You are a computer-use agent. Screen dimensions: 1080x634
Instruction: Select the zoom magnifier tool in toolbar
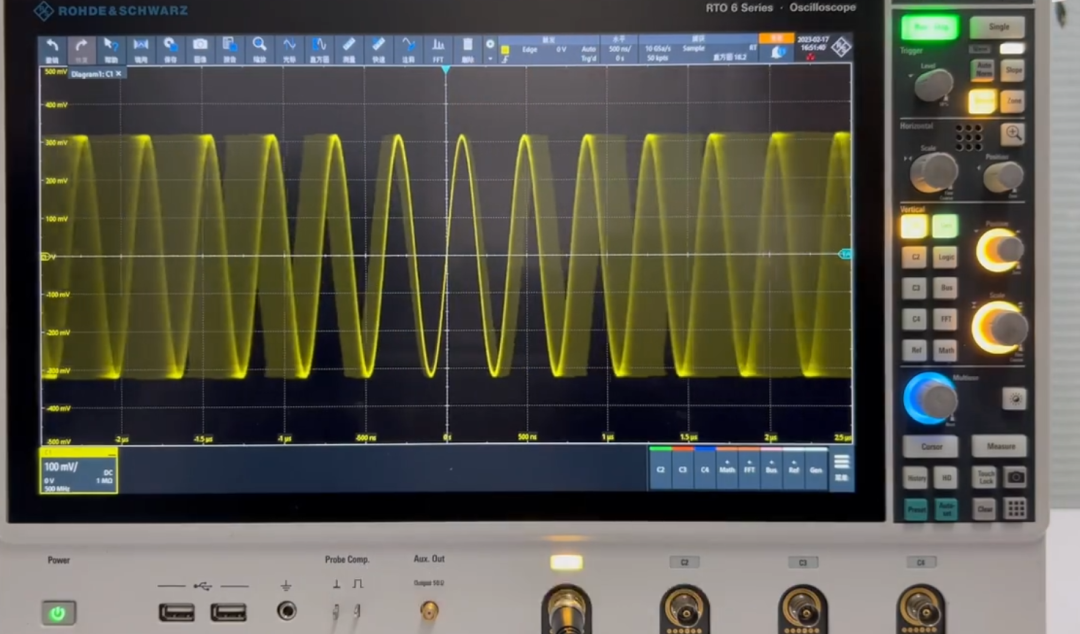(259, 49)
